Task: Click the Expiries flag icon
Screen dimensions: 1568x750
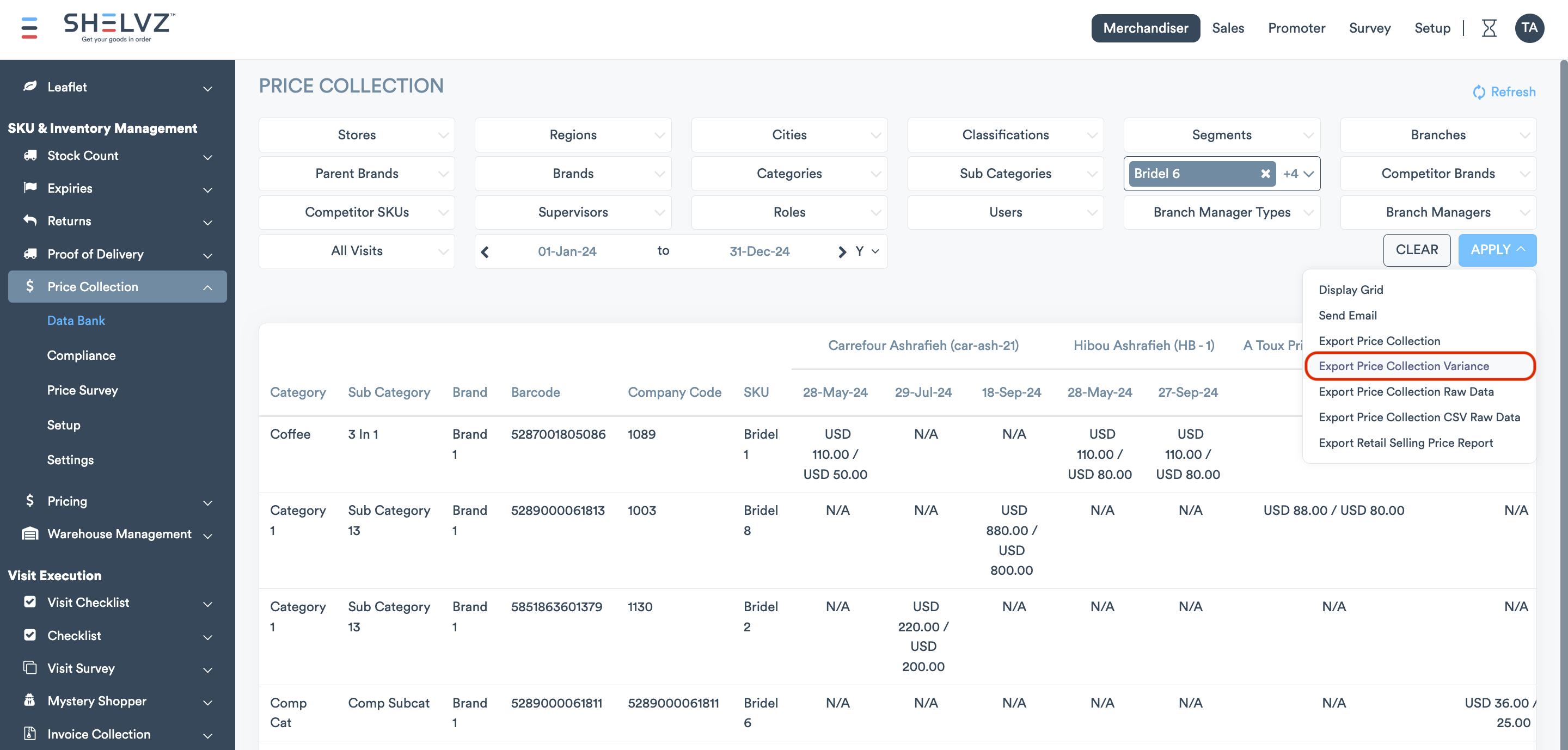Action: [30, 187]
